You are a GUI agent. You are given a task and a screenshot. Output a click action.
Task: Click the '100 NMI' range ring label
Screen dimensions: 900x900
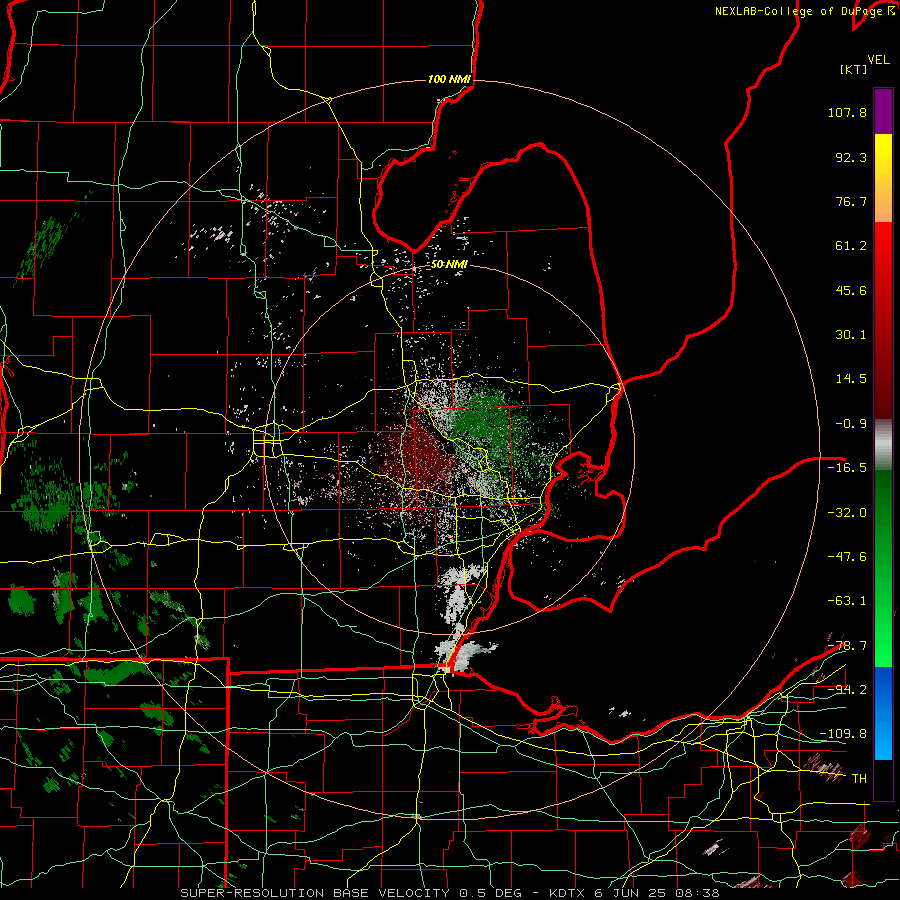tap(449, 79)
